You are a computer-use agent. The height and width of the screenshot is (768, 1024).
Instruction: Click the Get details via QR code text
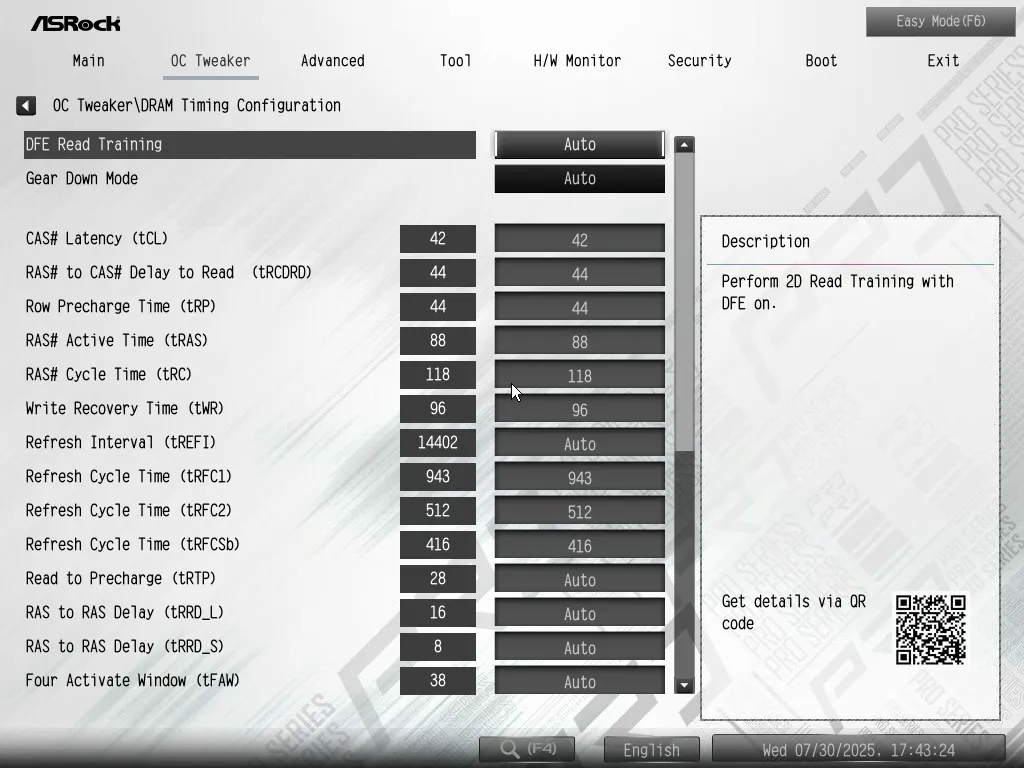coord(793,612)
